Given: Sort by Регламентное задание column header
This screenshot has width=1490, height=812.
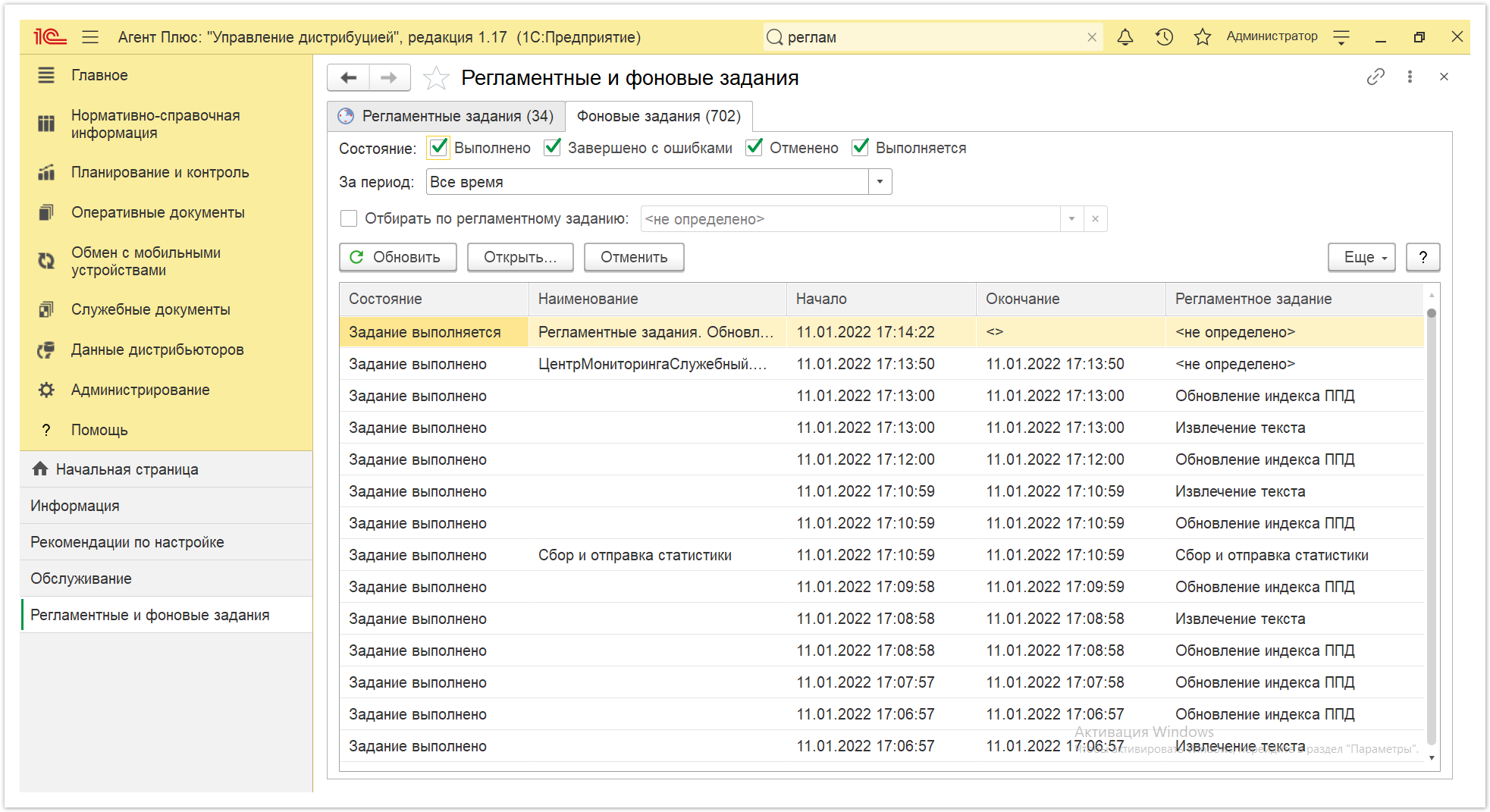Looking at the screenshot, I should pos(1294,299).
